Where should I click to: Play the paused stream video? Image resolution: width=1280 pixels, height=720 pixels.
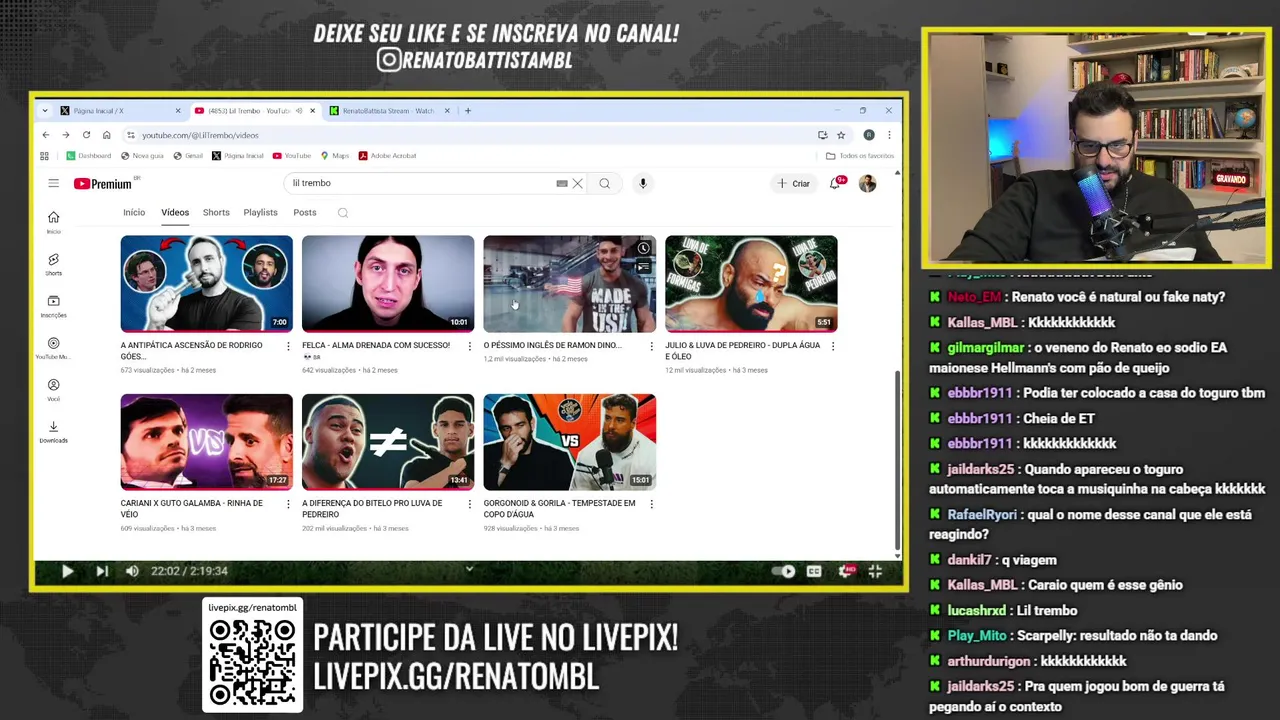67,571
